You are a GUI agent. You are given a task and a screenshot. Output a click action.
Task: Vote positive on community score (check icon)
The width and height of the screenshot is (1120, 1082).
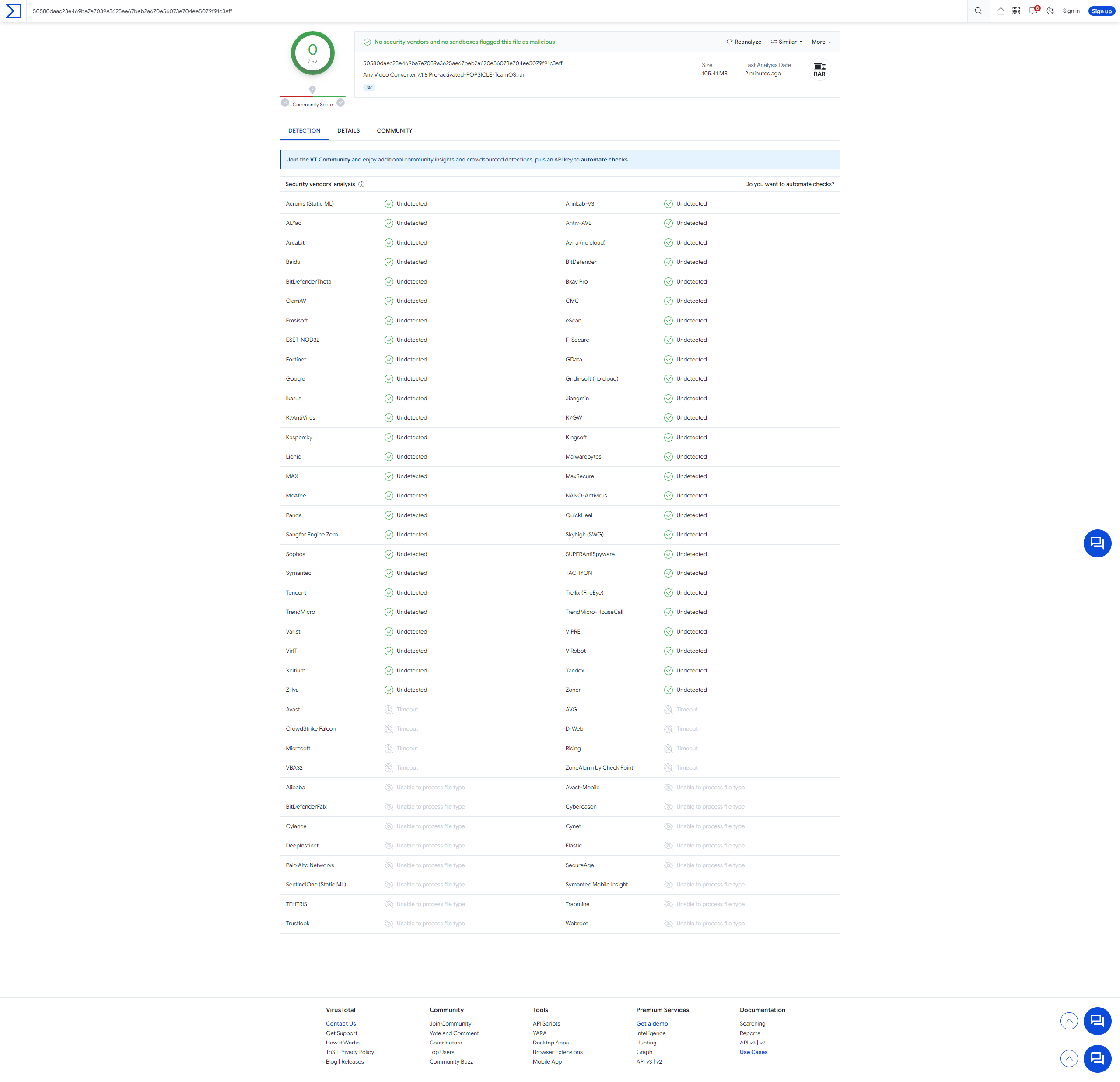(340, 103)
